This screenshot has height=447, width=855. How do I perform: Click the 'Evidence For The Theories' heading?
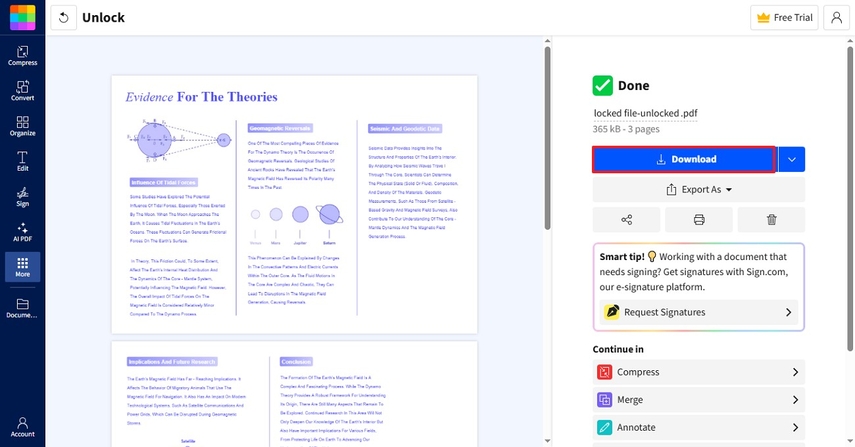(201, 97)
